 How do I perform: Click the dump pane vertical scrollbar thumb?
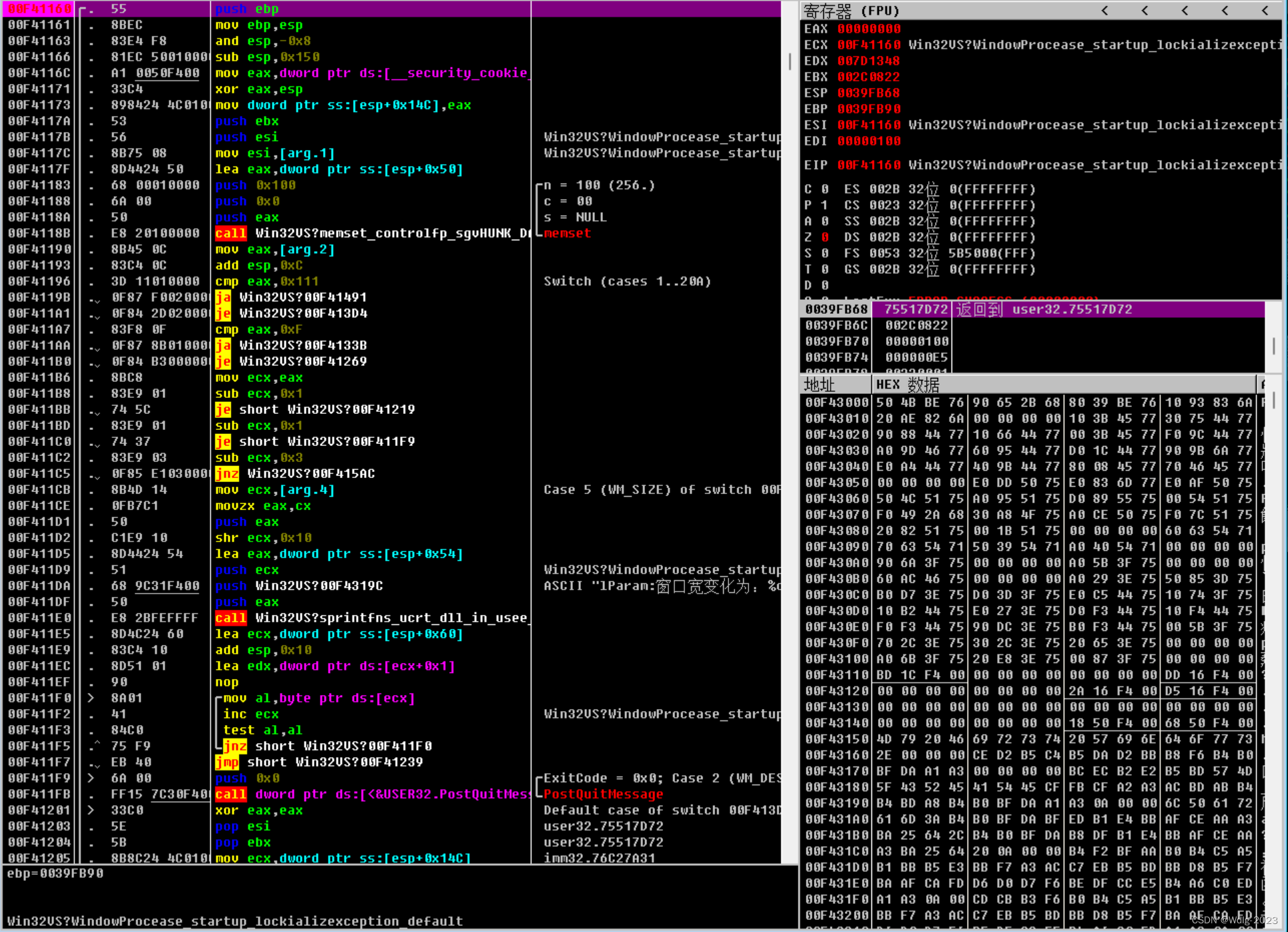pyautogui.click(x=1274, y=400)
